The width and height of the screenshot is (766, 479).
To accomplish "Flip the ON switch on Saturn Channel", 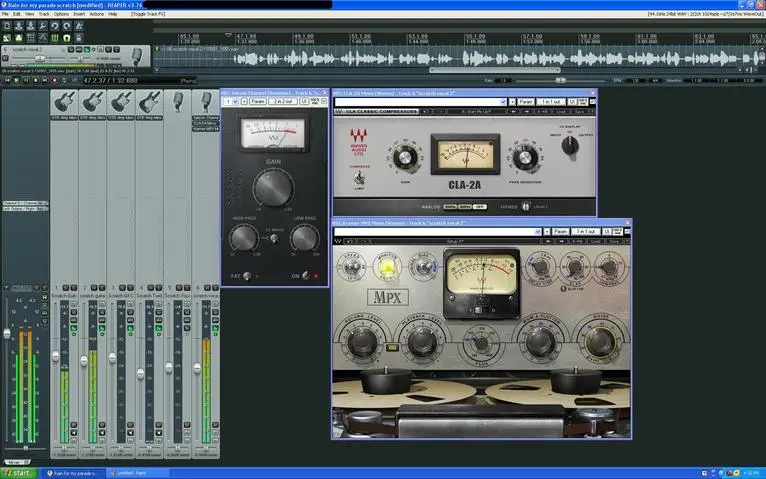I will click(306, 276).
